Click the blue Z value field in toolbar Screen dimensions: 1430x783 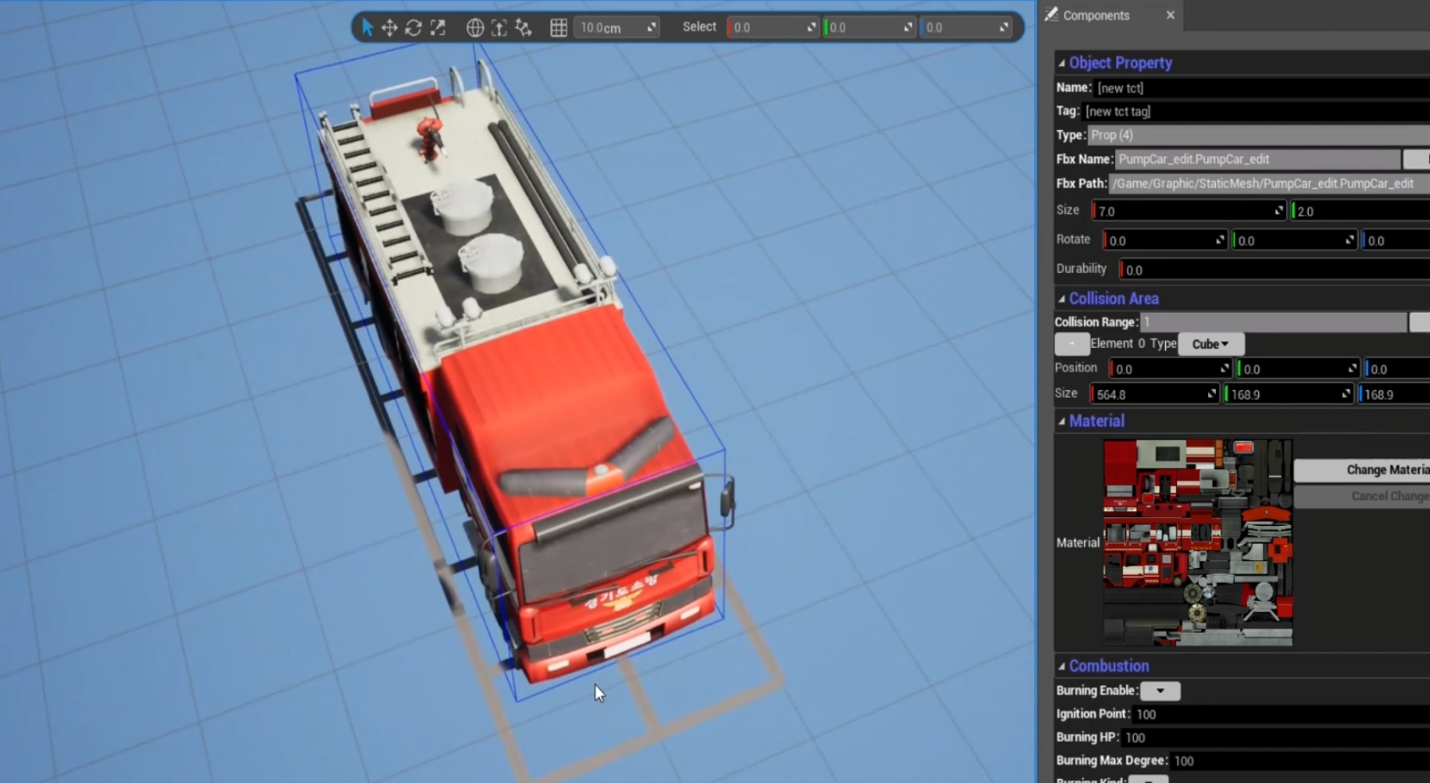pyautogui.click(x=966, y=28)
